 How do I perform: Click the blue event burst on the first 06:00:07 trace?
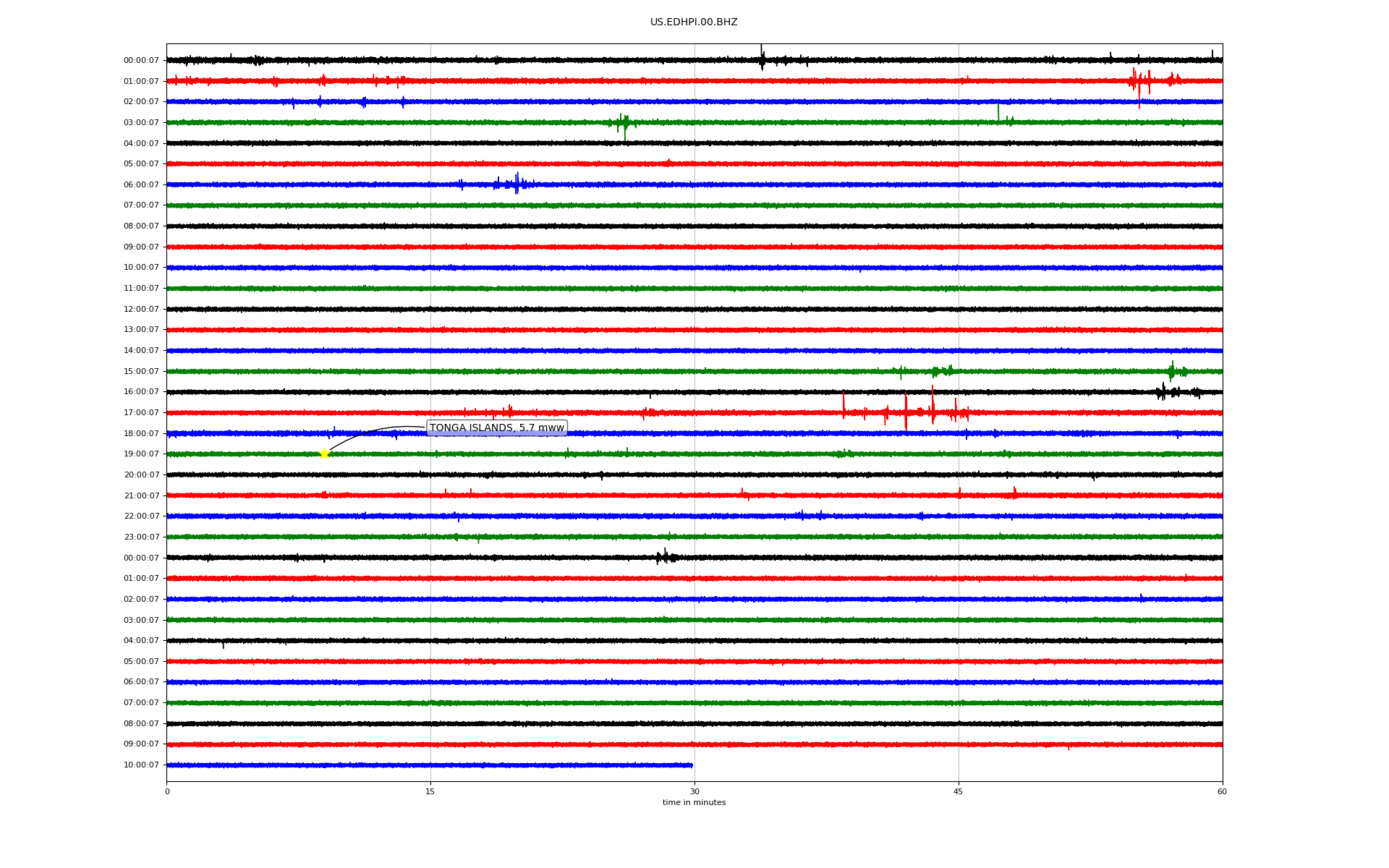[516, 184]
